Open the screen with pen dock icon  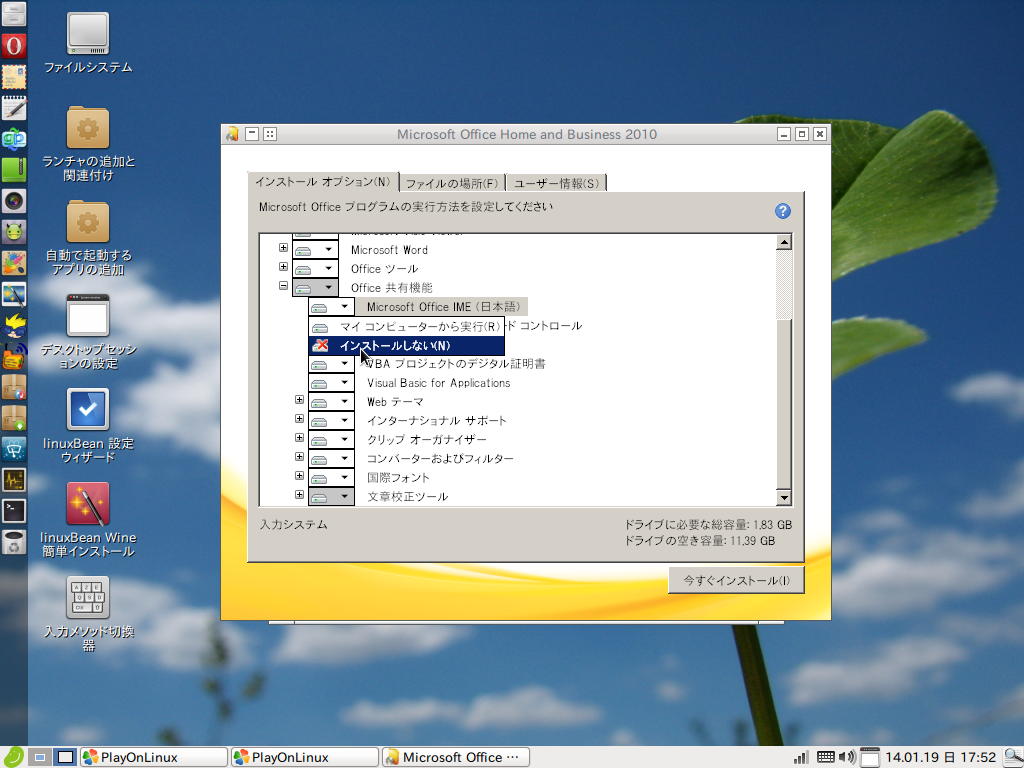coord(13,295)
